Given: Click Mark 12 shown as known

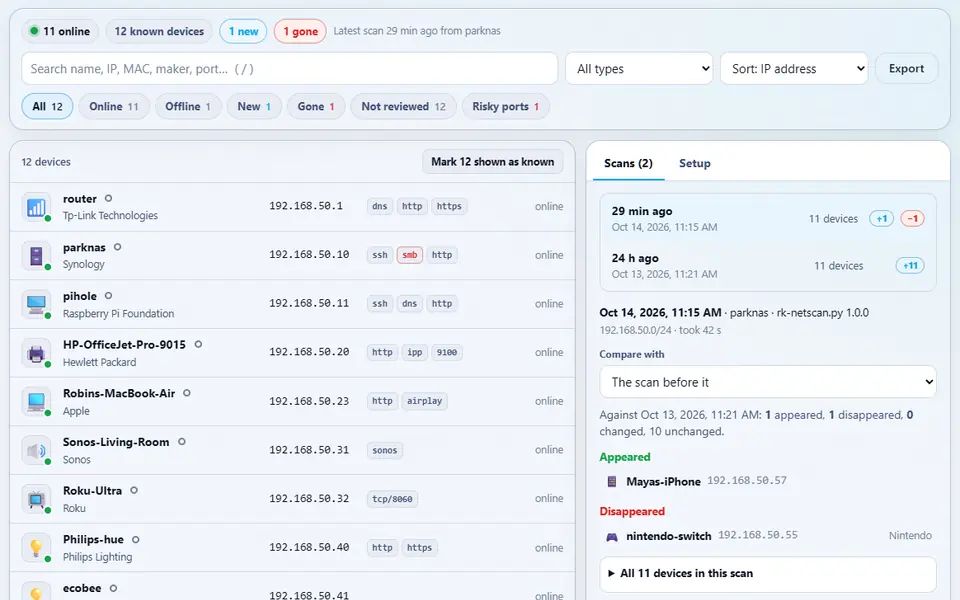Looking at the screenshot, I should pos(492,162).
